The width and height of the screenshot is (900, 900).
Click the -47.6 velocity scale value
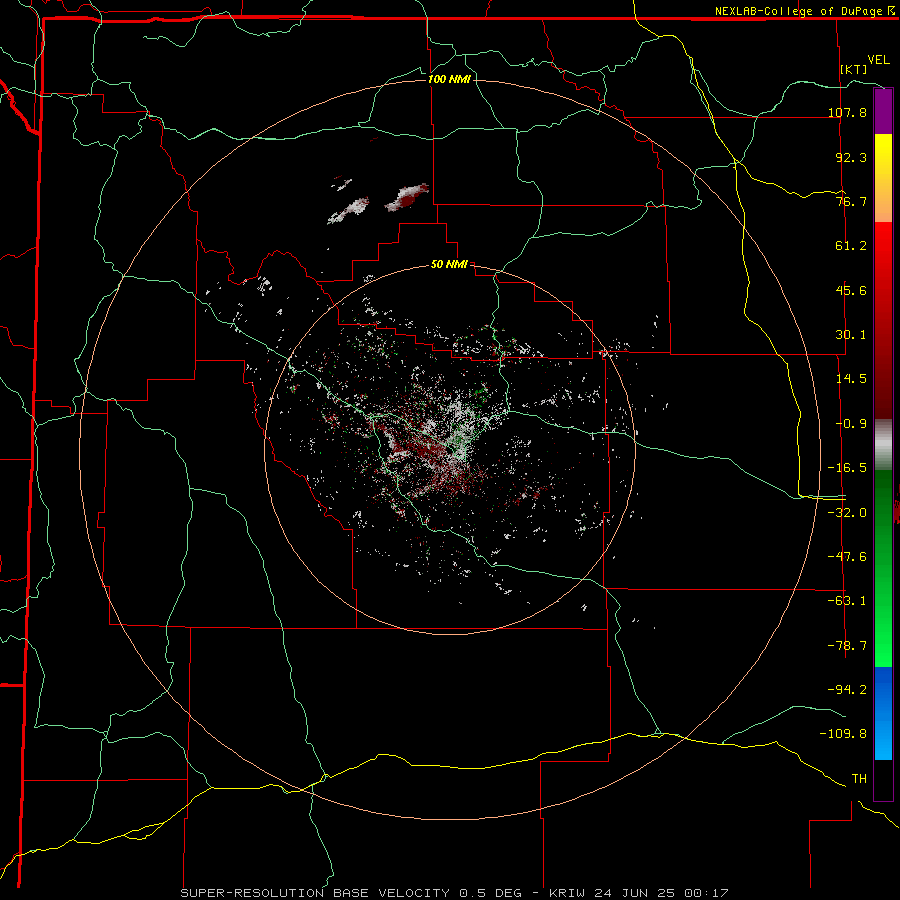tap(847, 557)
